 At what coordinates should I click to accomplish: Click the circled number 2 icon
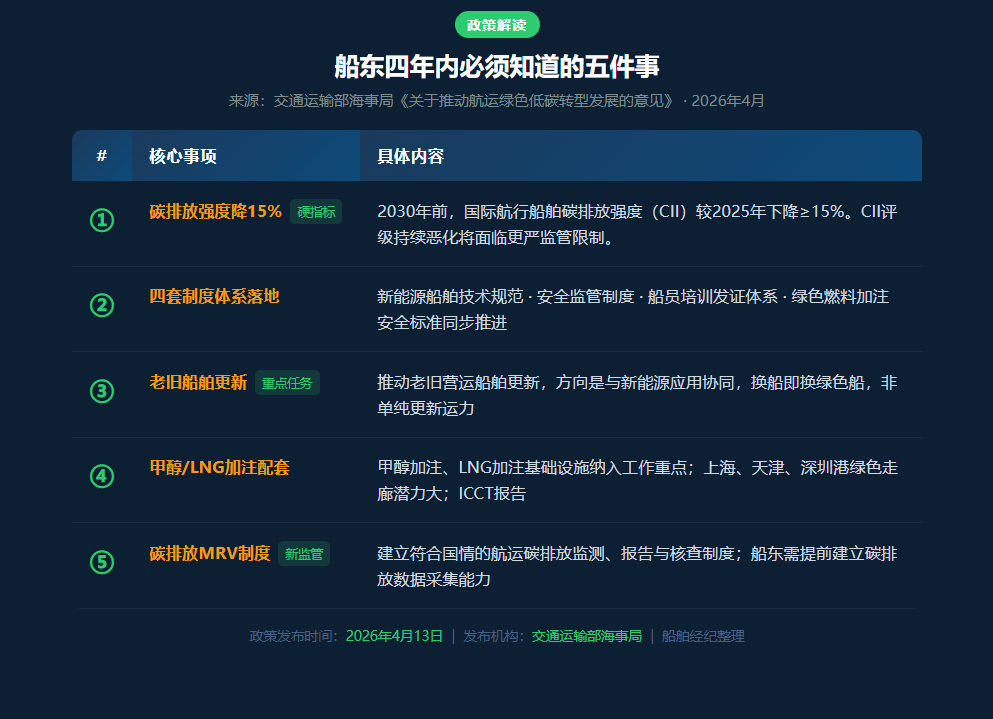click(102, 305)
